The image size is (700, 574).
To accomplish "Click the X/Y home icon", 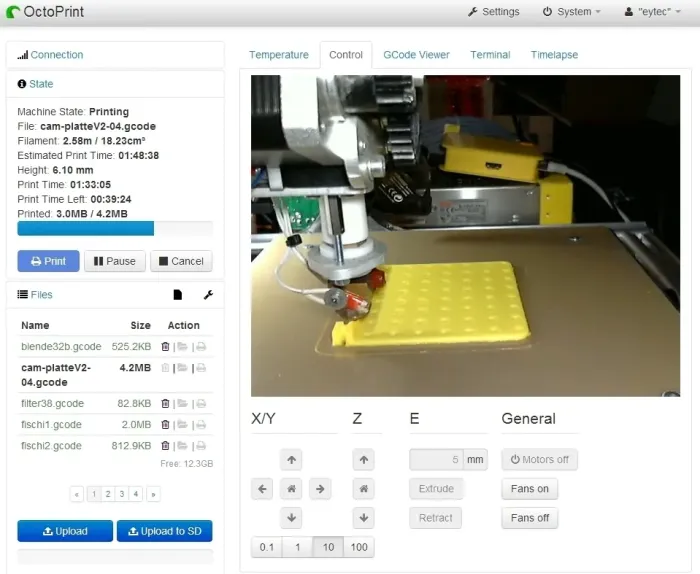I will [291, 489].
